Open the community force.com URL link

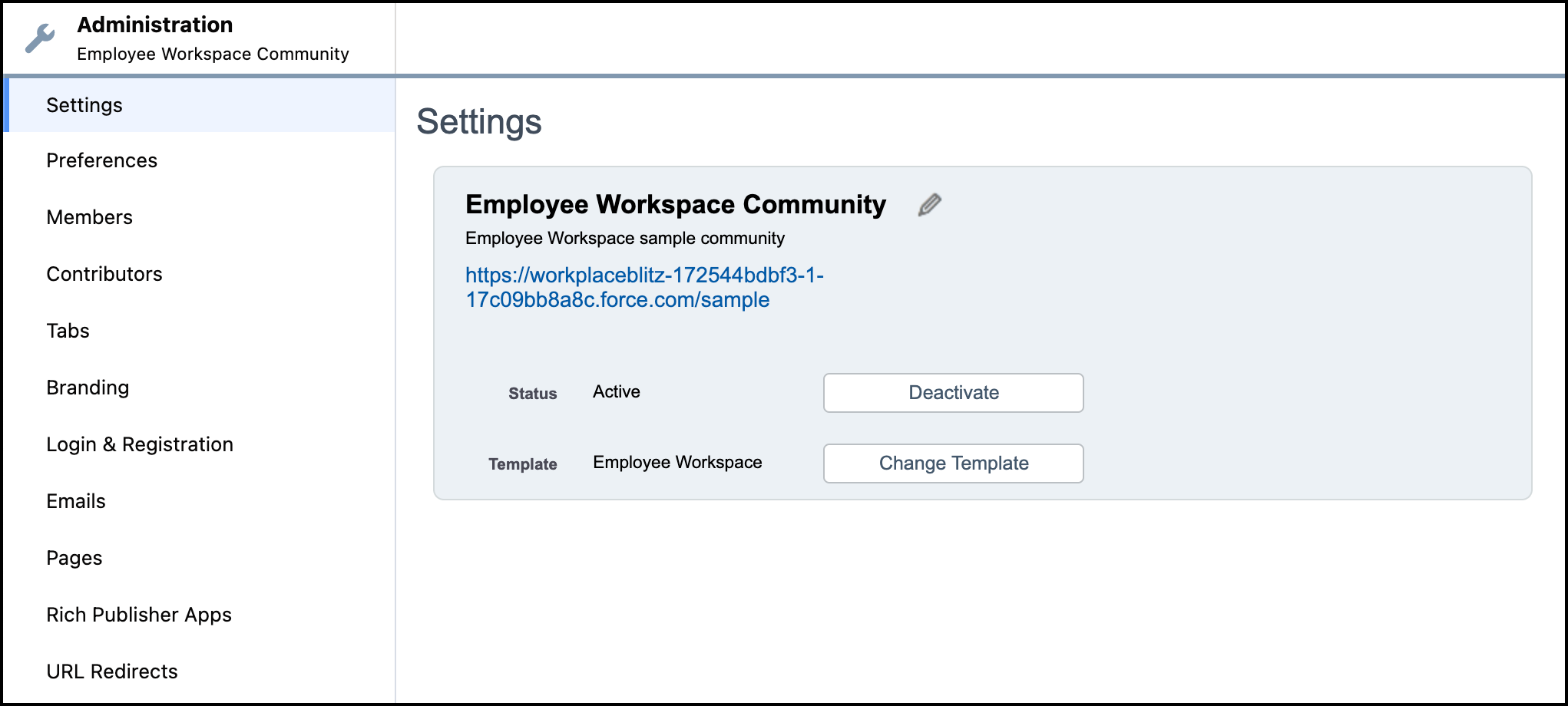coord(644,287)
